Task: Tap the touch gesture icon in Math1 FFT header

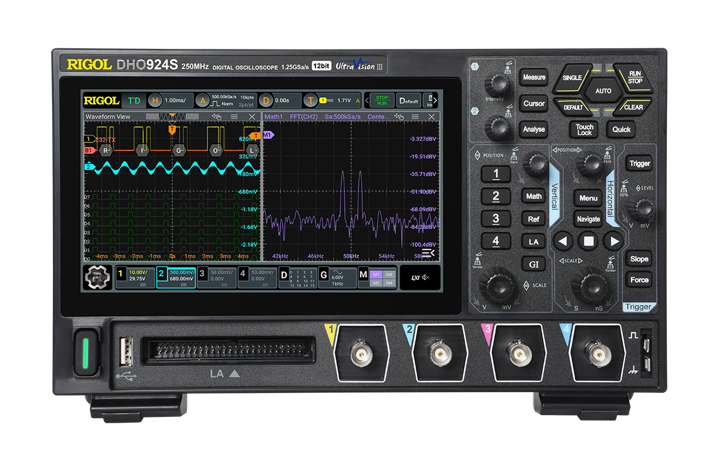Action: click(x=398, y=117)
